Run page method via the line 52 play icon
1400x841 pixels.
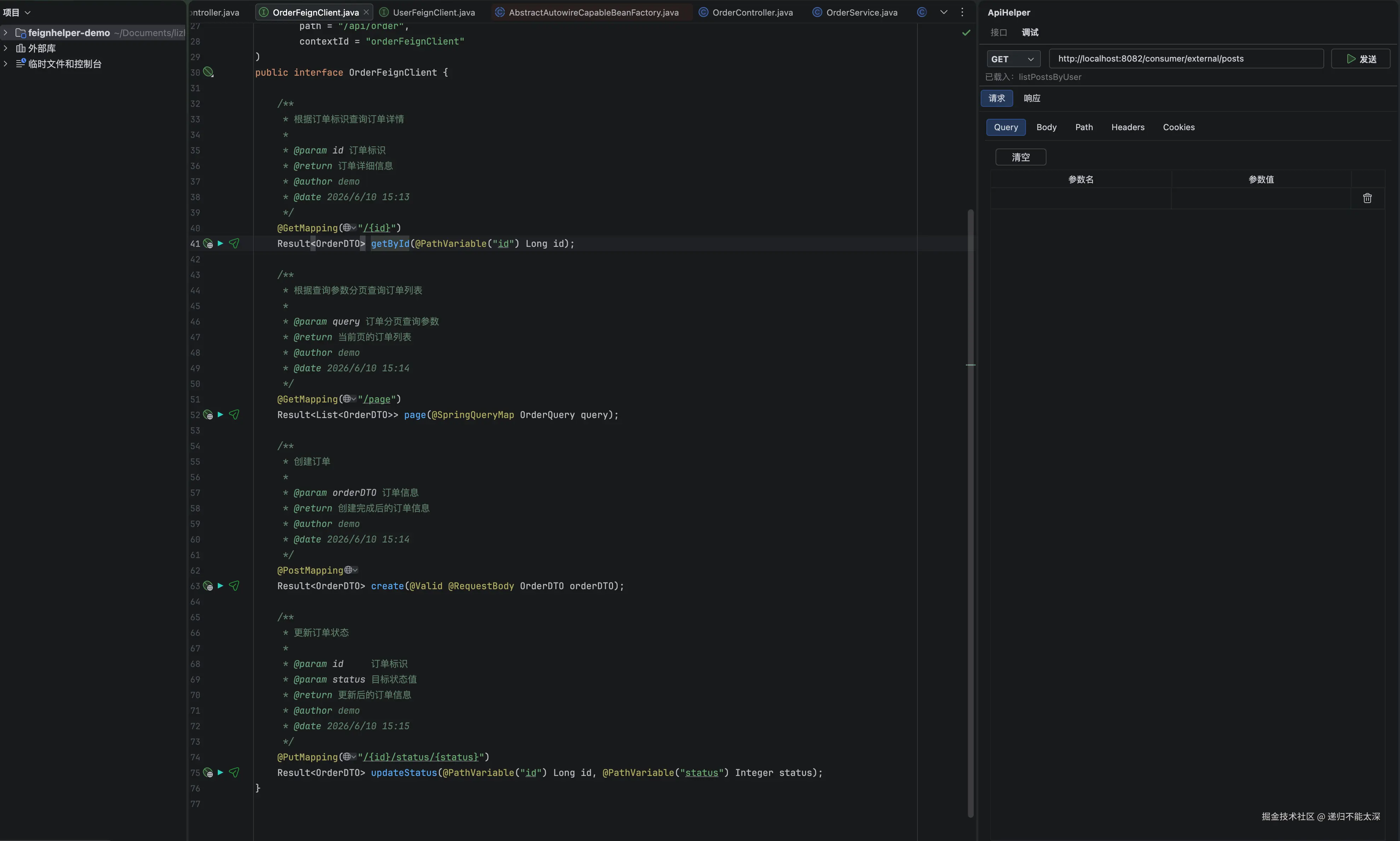(220, 414)
